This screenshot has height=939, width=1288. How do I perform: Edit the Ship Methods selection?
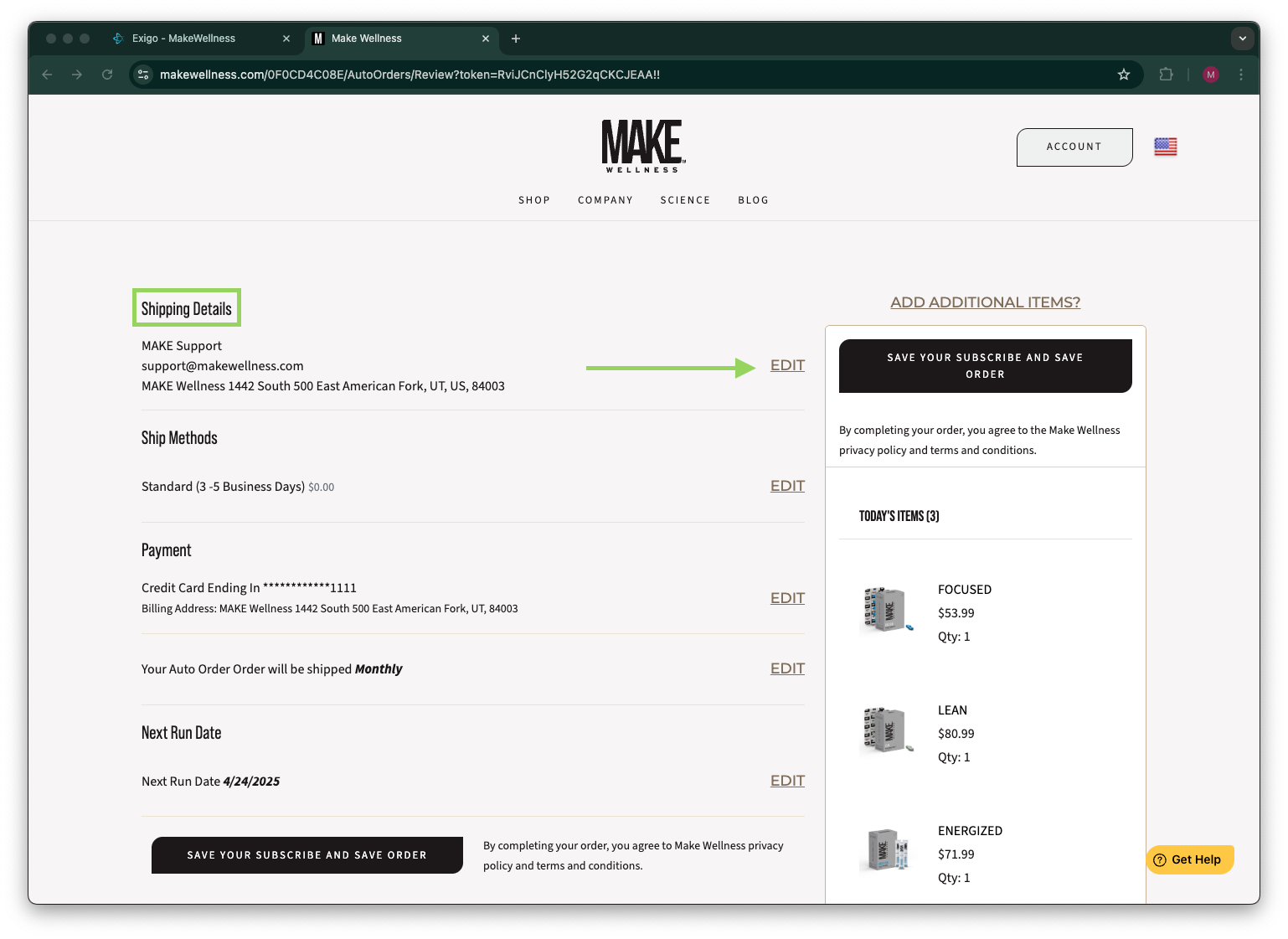point(787,486)
